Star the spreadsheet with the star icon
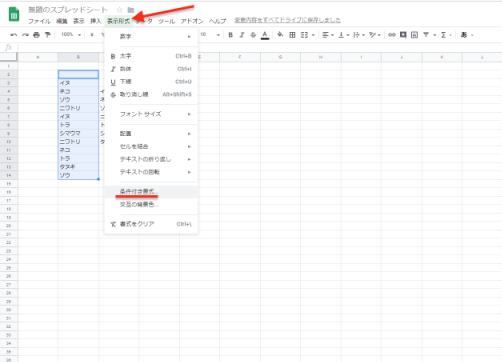Screen dimensions: 502x362 tap(120, 10)
